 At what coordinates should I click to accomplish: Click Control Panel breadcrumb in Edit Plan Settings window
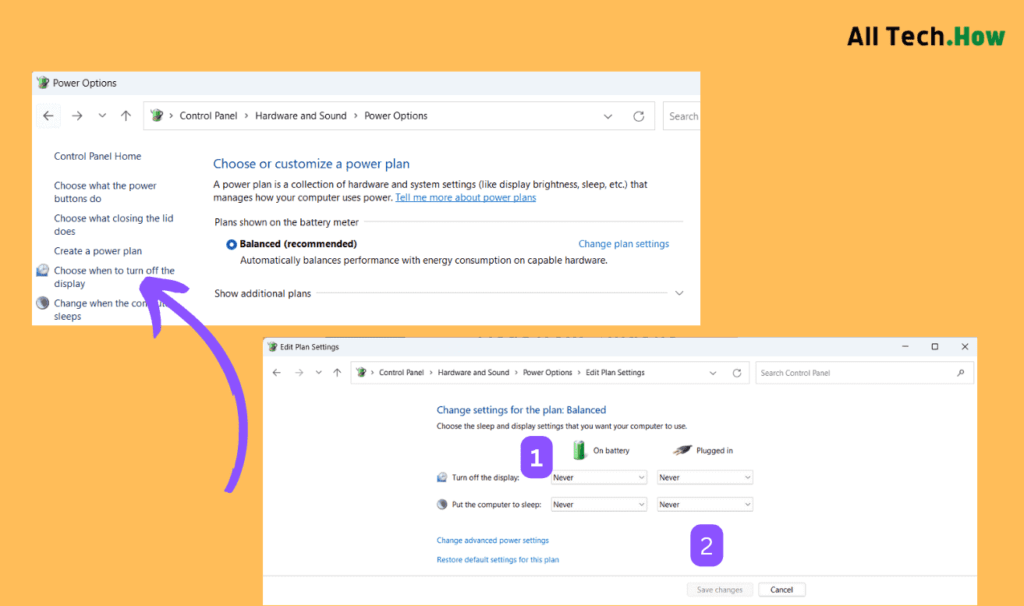[x=402, y=372]
